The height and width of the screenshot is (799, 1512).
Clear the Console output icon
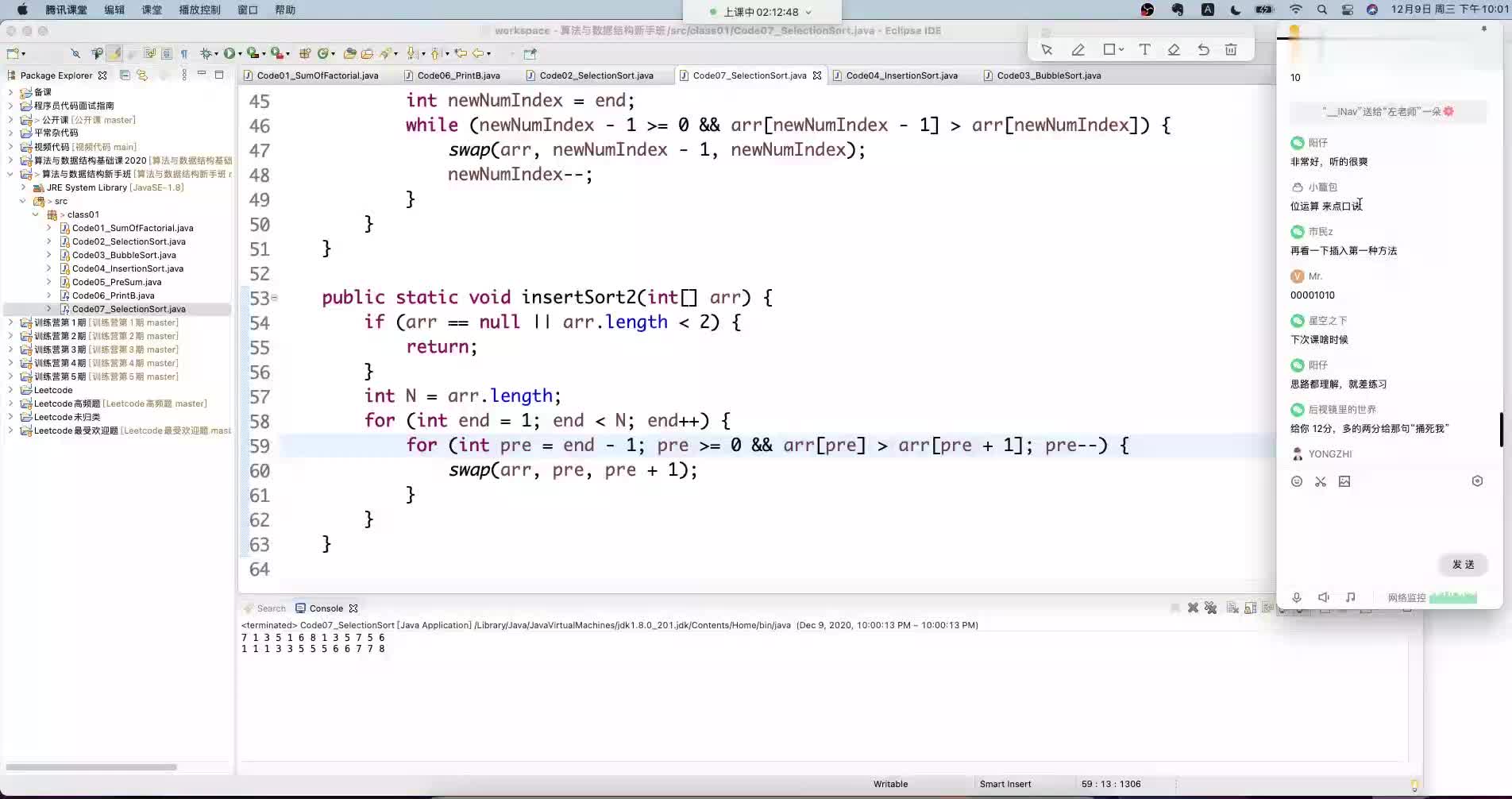click(x=1232, y=608)
